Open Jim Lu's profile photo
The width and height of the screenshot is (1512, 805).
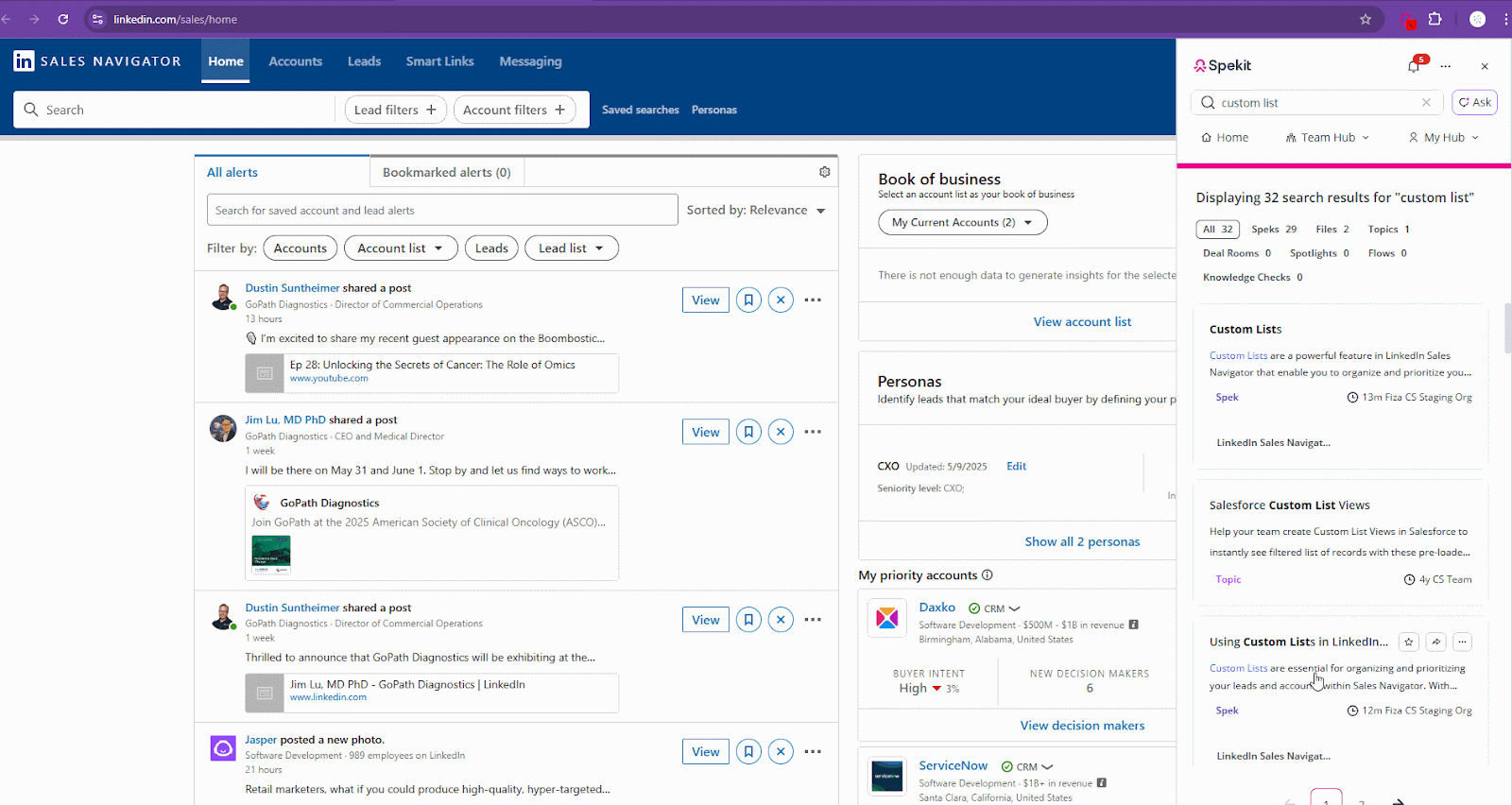[223, 428]
